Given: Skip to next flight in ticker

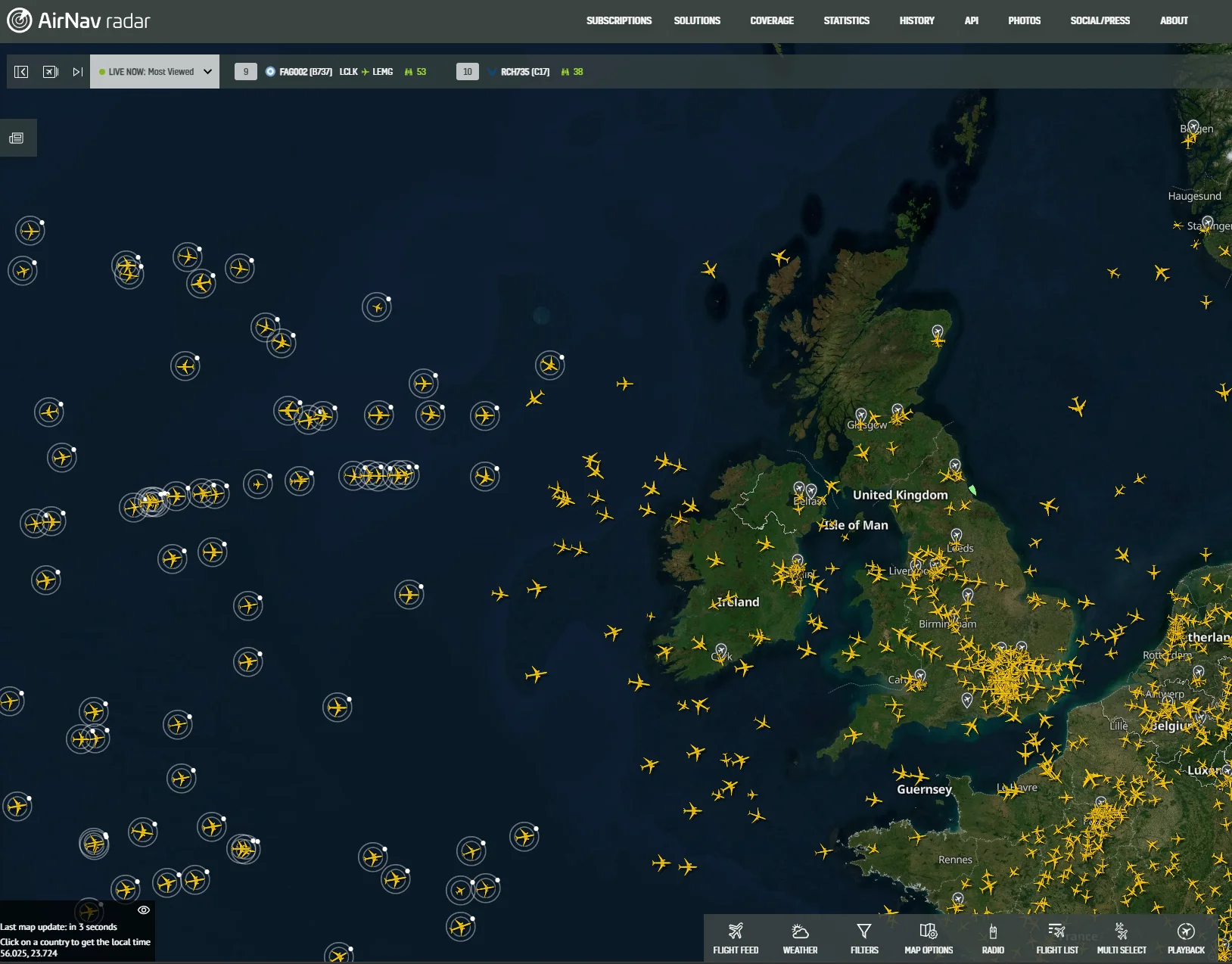Looking at the screenshot, I should (x=77, y=72).
